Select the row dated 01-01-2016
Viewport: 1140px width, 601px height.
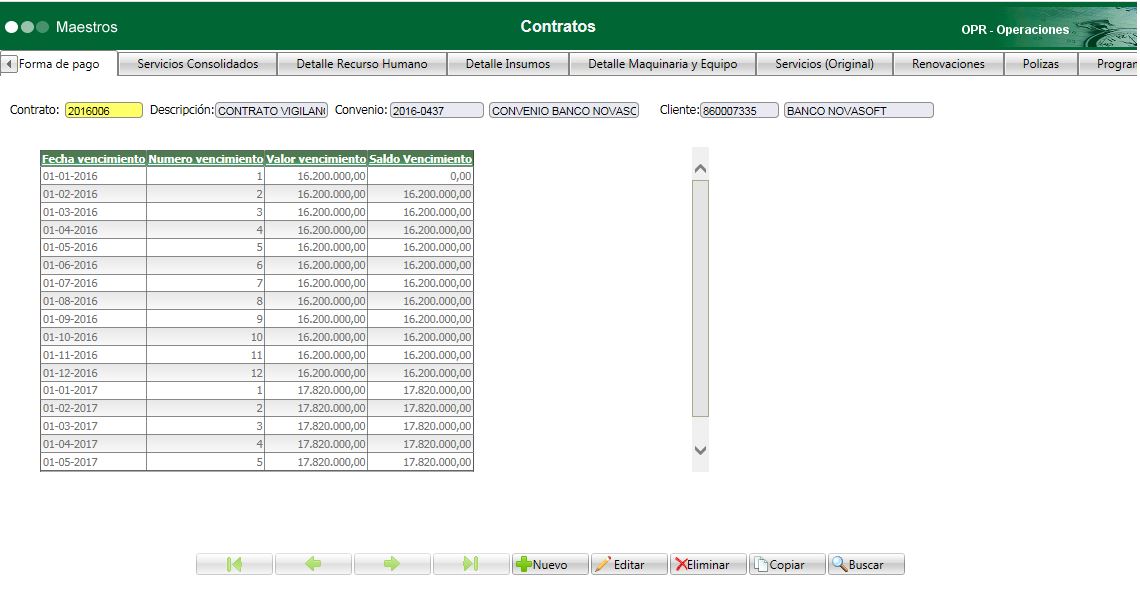tap(257, 176)
